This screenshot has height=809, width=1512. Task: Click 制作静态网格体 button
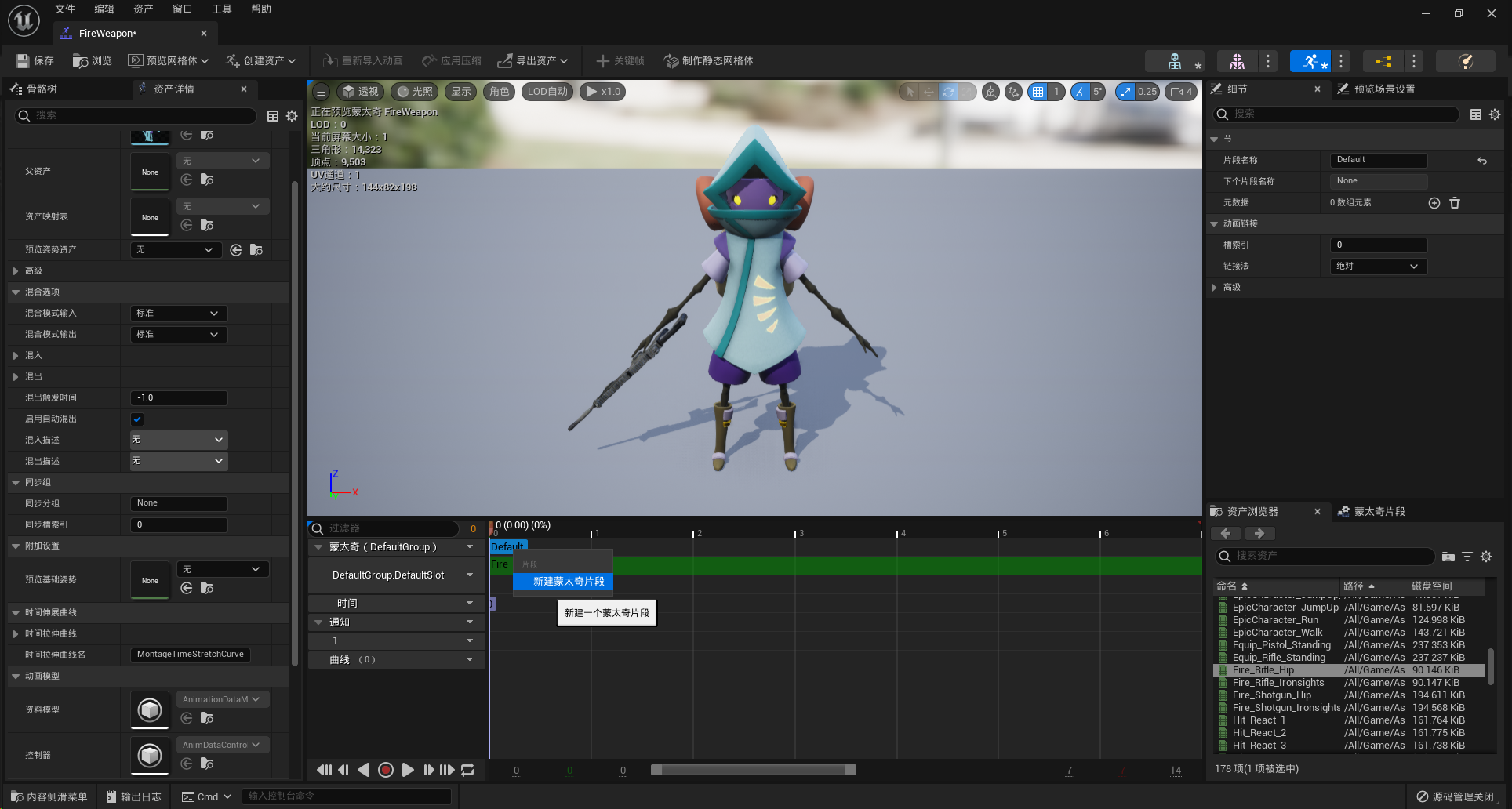coord(709,60)
